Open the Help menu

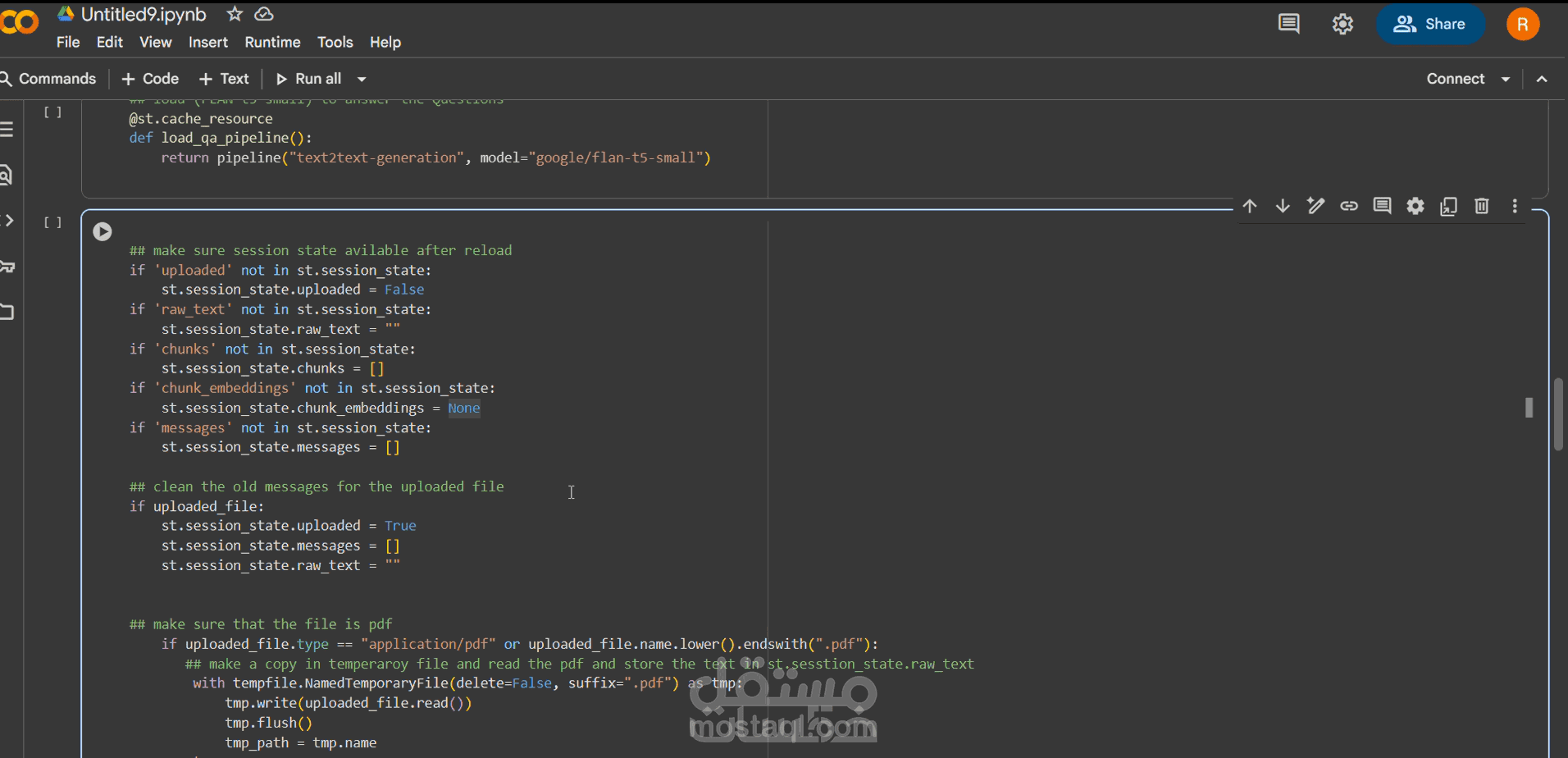point(385,42)
